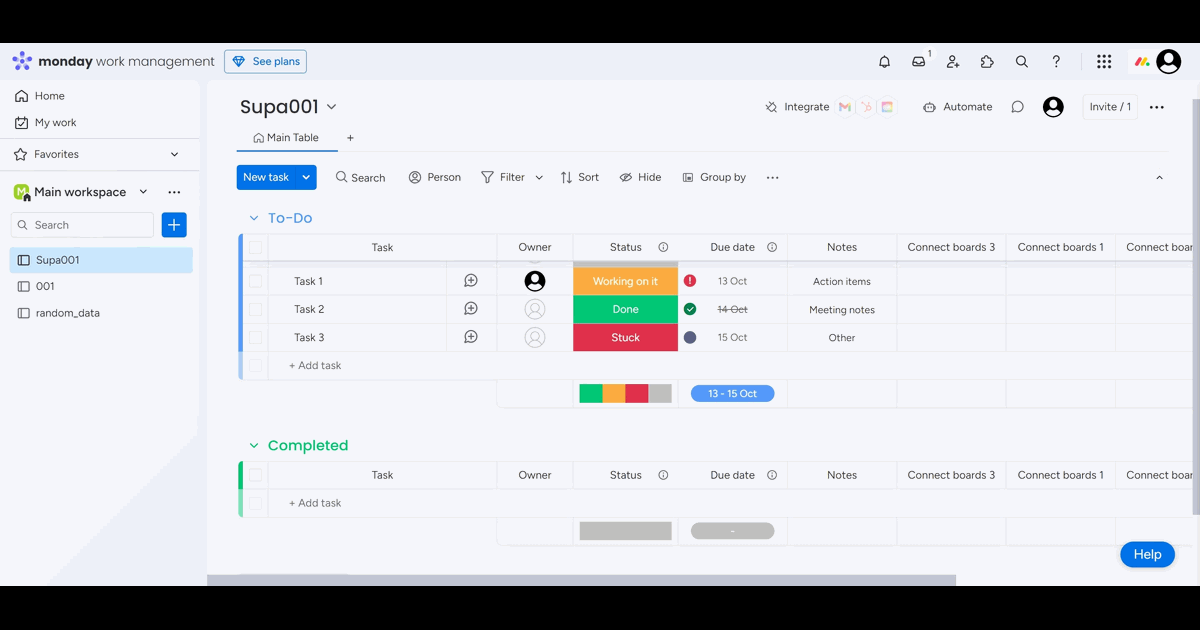Click the search everything magnifier in top bar
This screenshot has width=1200, height=630.
pyautogui.click(x=1021, y=62)
